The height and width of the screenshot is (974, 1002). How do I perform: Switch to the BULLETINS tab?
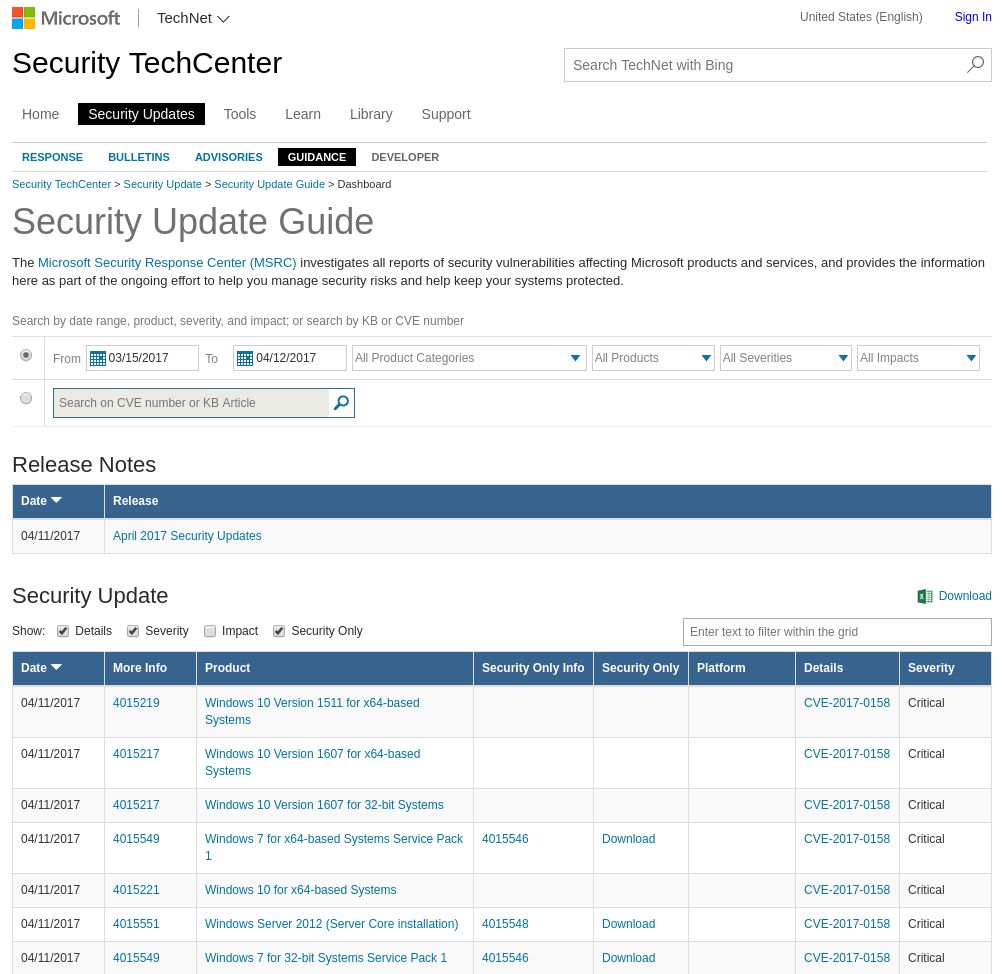point(138,157)
